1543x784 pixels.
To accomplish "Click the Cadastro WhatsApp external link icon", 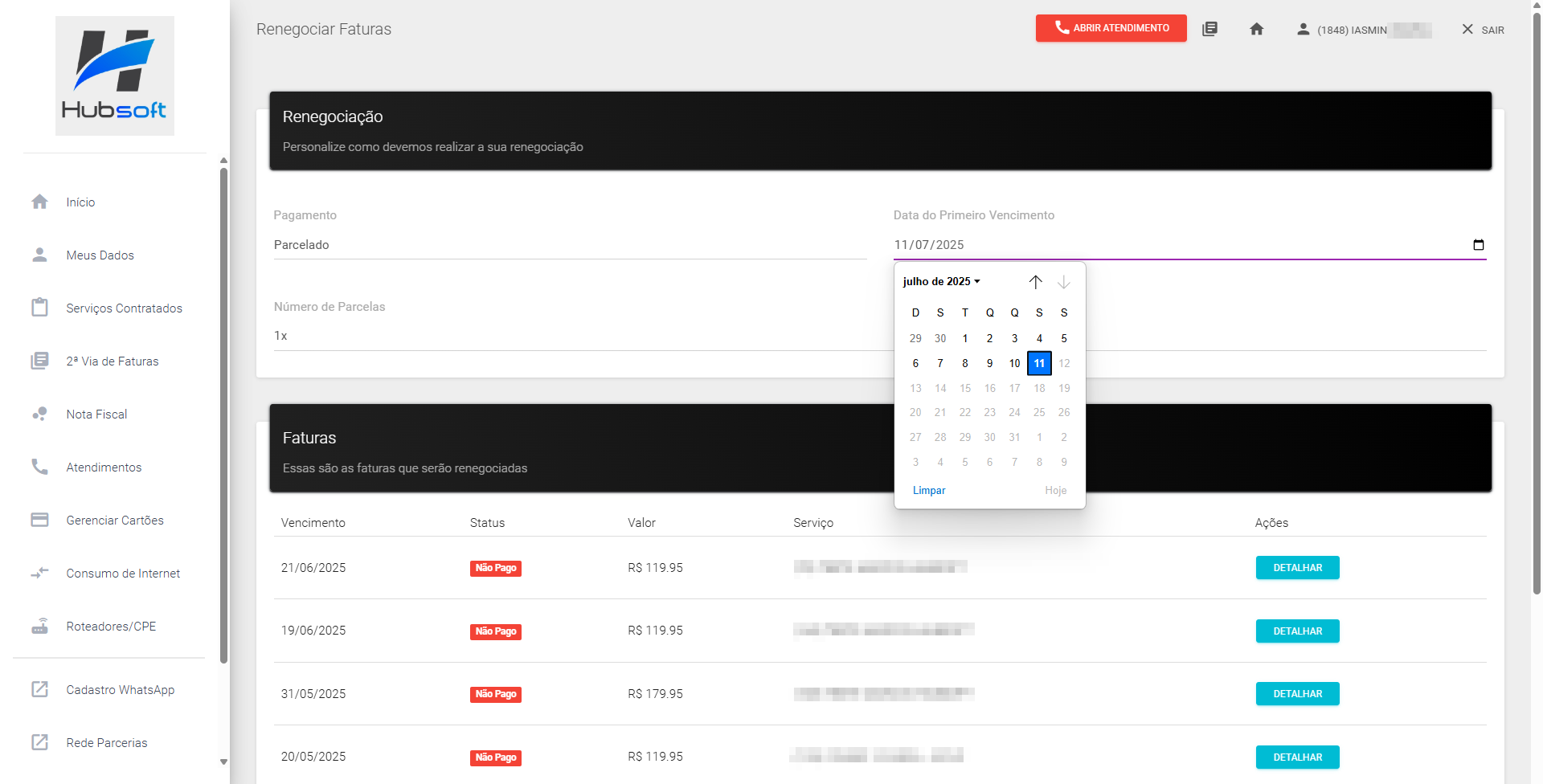I will click(39, 689).
